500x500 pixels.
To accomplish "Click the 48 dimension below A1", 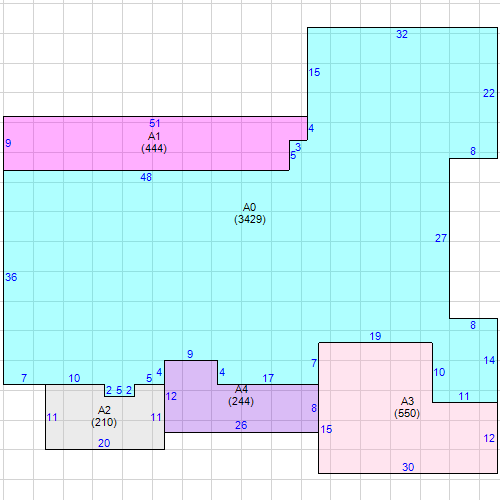I will [x=146, y=177].
